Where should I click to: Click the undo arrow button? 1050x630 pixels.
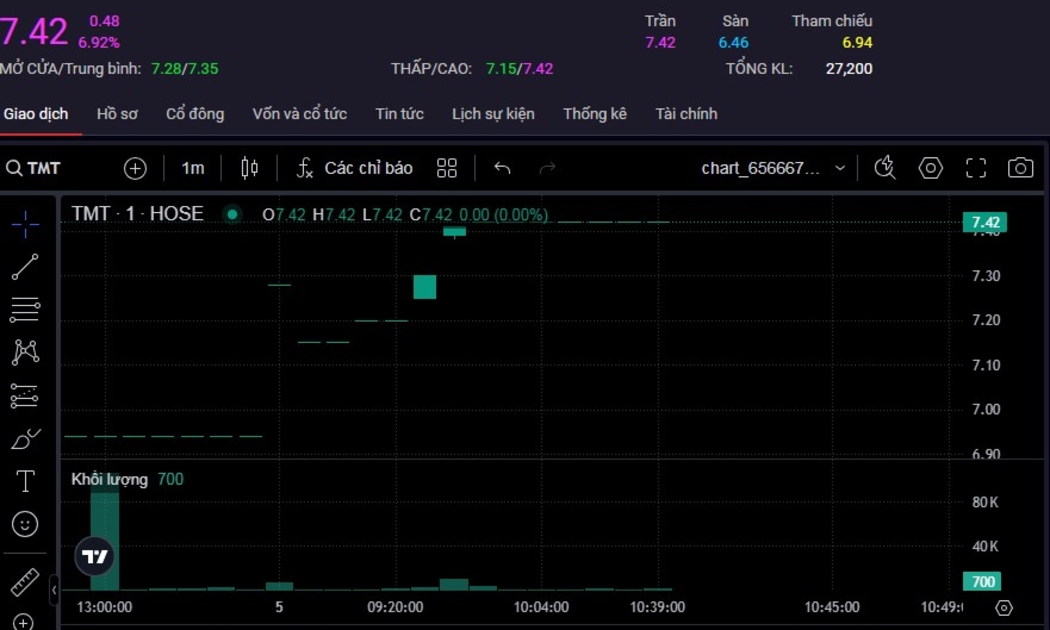pyautogui.click(x=502, y=168)
